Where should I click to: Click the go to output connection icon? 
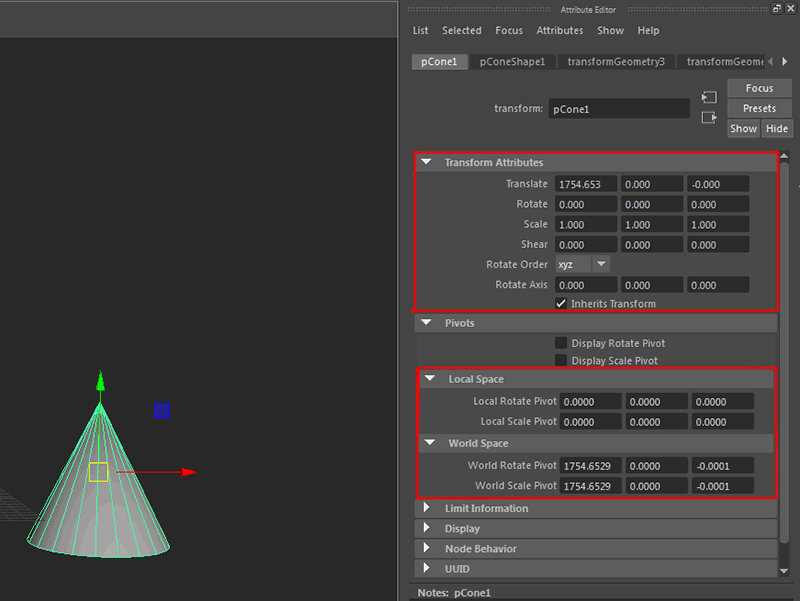(709, 118)
